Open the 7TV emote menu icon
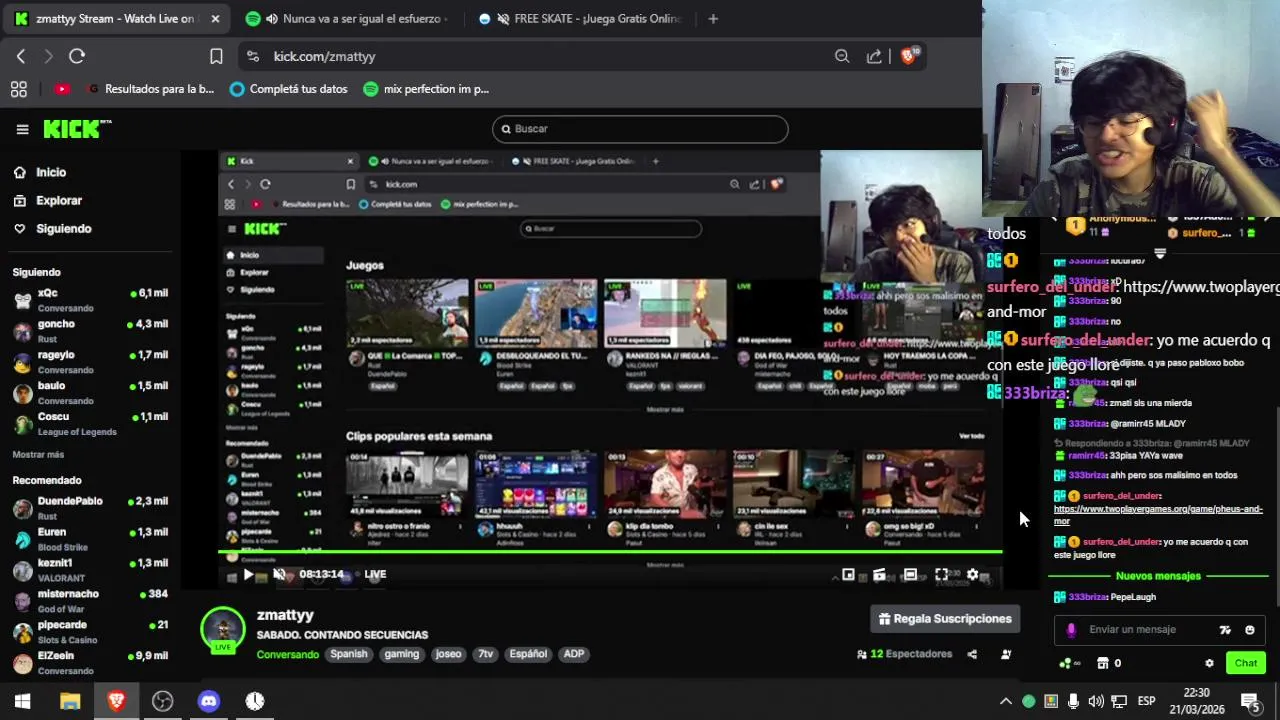Image resolution: width=1280 pixels, height=720 pixels. point(1225,630)
